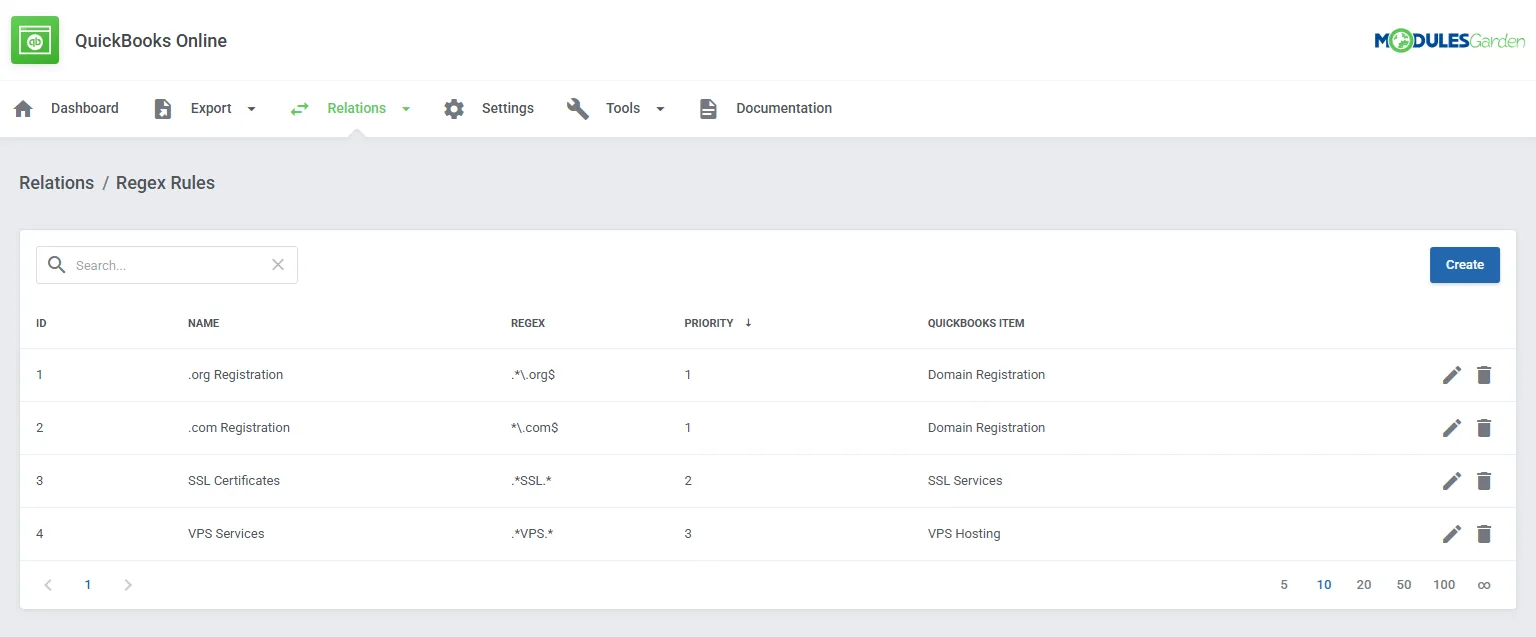The width and height of the screenshot is (1536, 637).
Task: Click the Documentation page icon
Action: click(708, 109)
